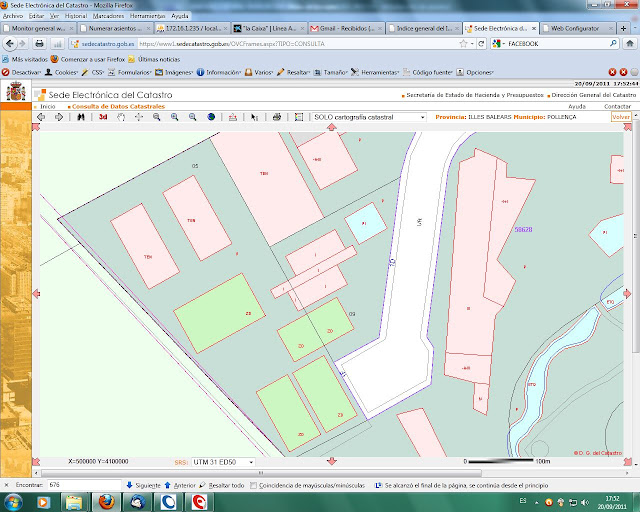
Task: Click the 'Siguiente' find button
Action: [x=144, y=484]
